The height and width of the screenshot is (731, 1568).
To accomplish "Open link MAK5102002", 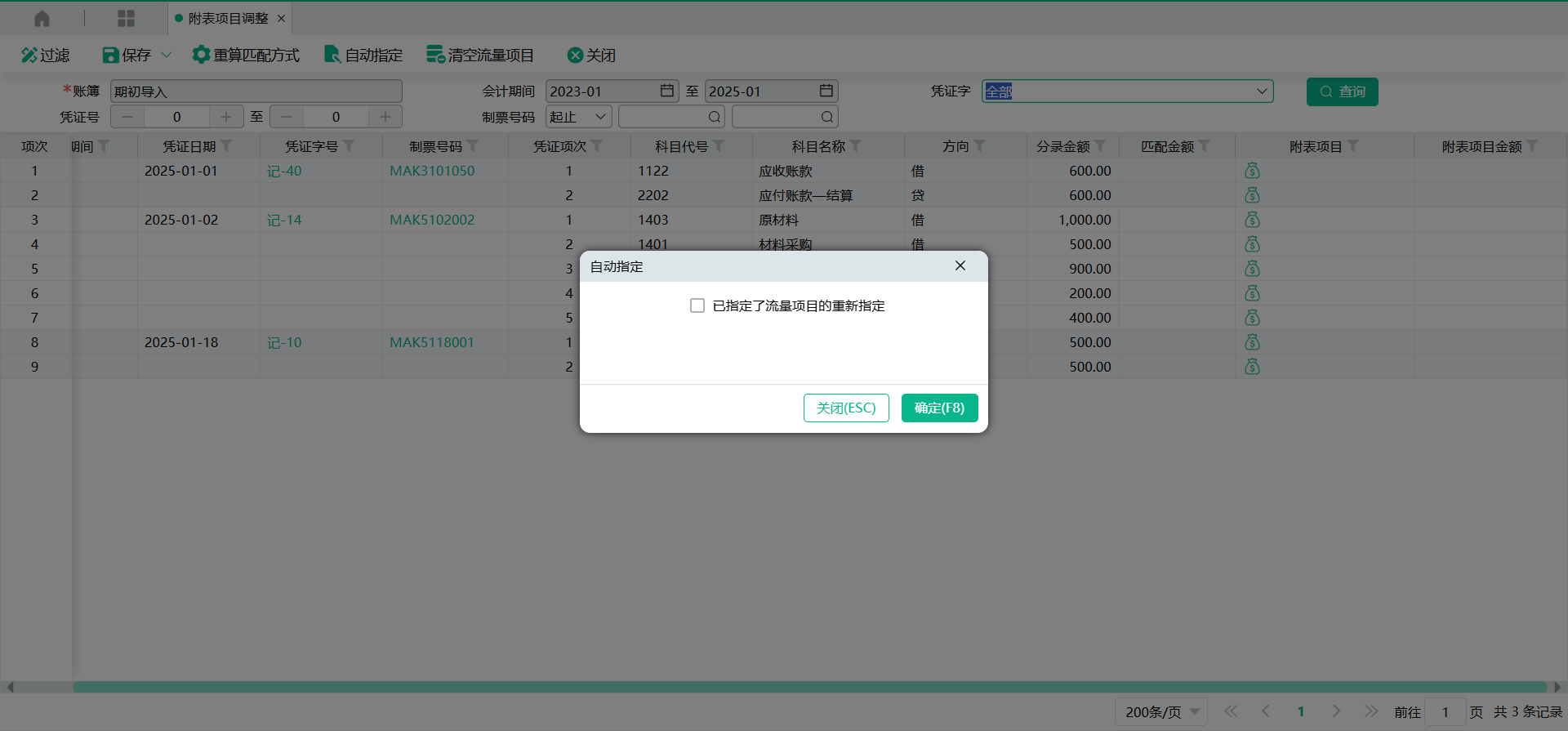I will click(432, 220).
